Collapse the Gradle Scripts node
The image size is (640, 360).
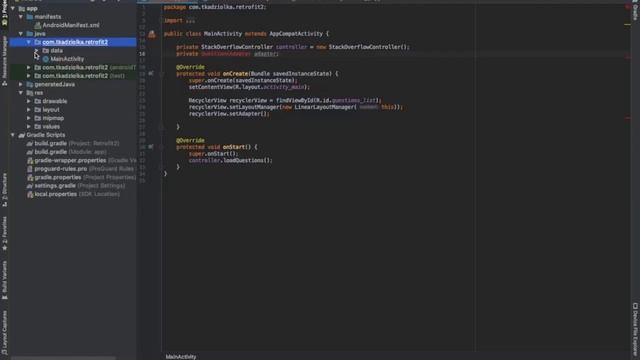pos(13,135)
